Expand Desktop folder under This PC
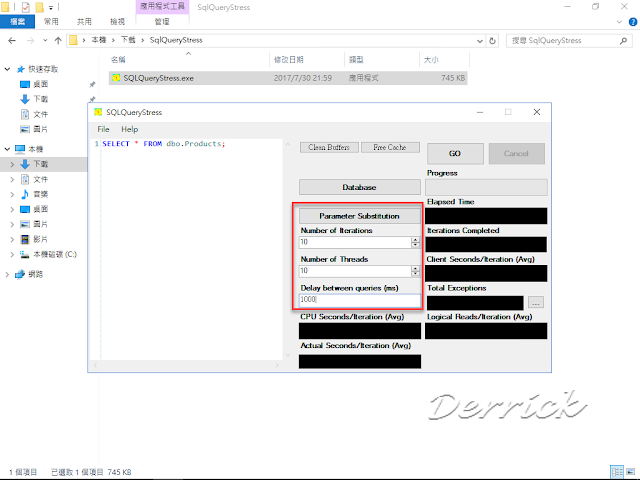The image size is (640, 480). pyautogui.click(x=12, y=209)
